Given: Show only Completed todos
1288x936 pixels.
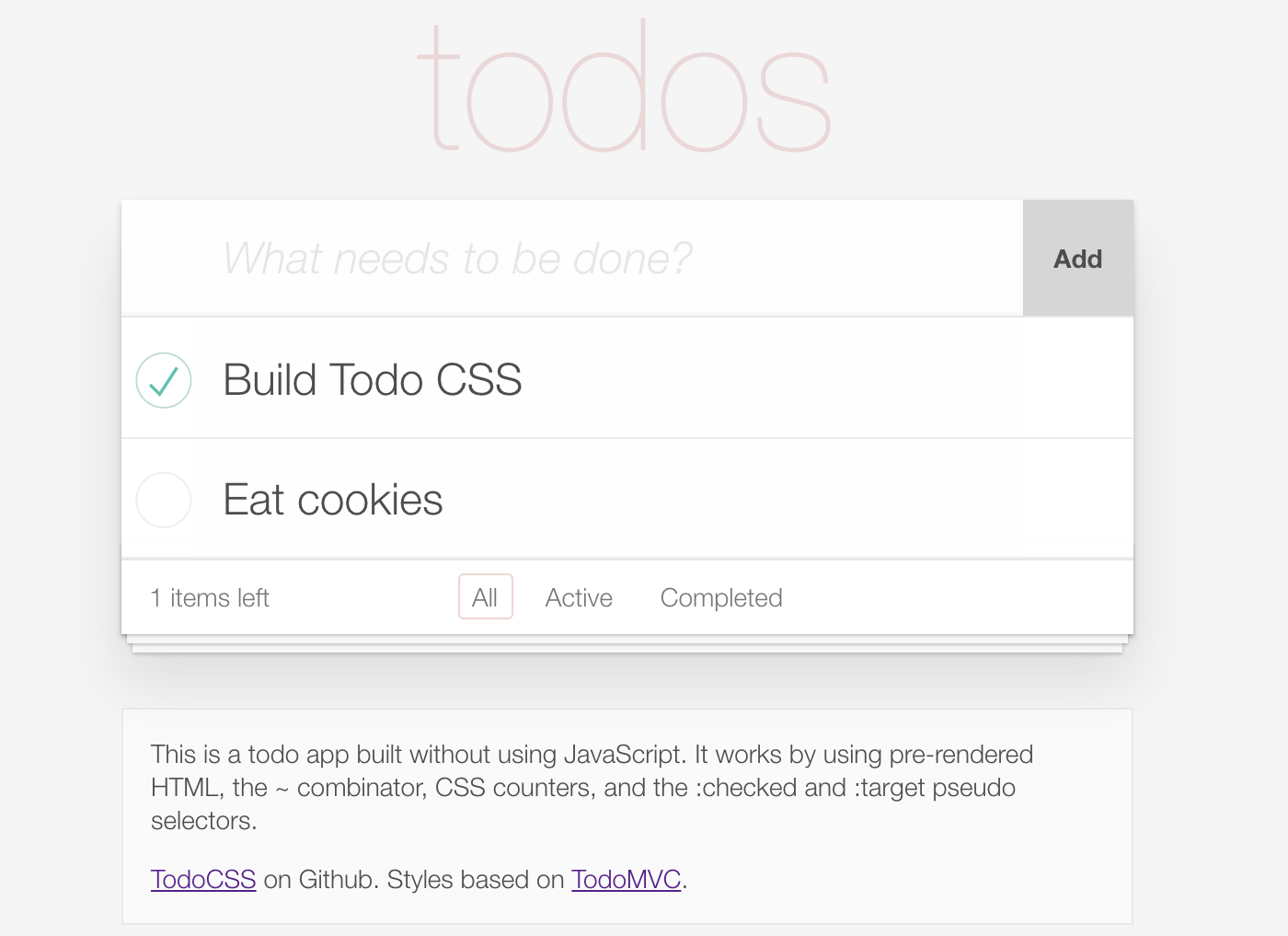Looking at the screenshot, I should pyautogui.click(x=721, y=597).
